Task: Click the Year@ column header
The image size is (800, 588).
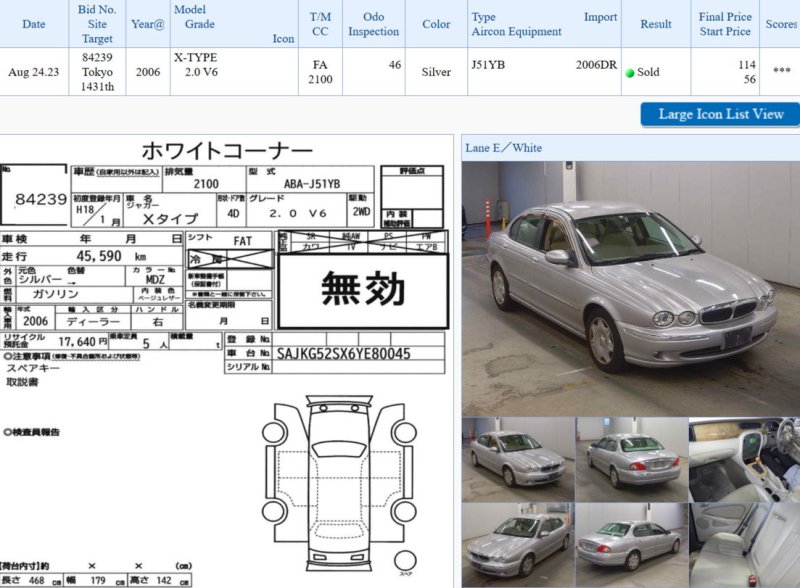Action: point(148,24)
